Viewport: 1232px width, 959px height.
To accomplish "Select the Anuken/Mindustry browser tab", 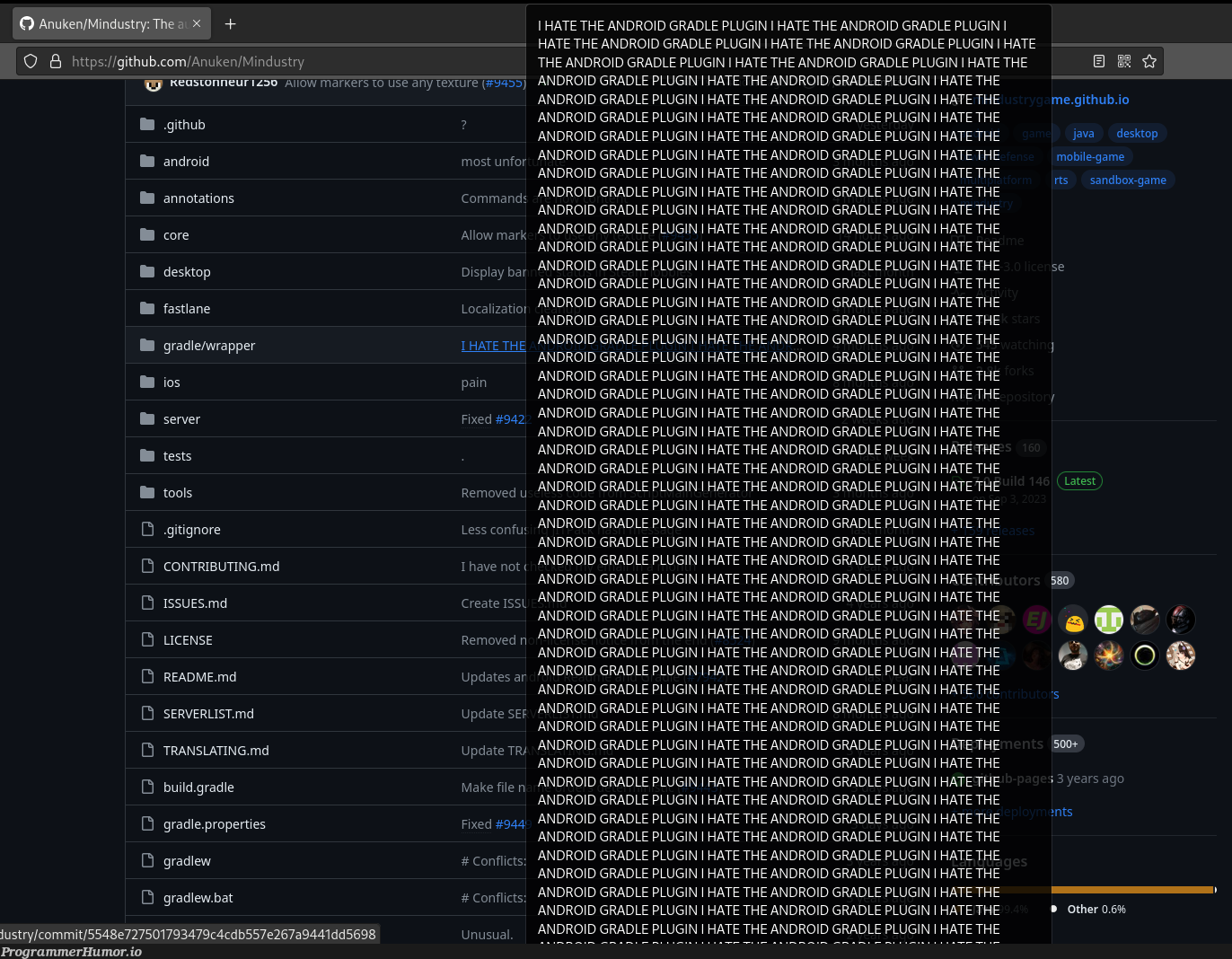I will tap(111, 24).
